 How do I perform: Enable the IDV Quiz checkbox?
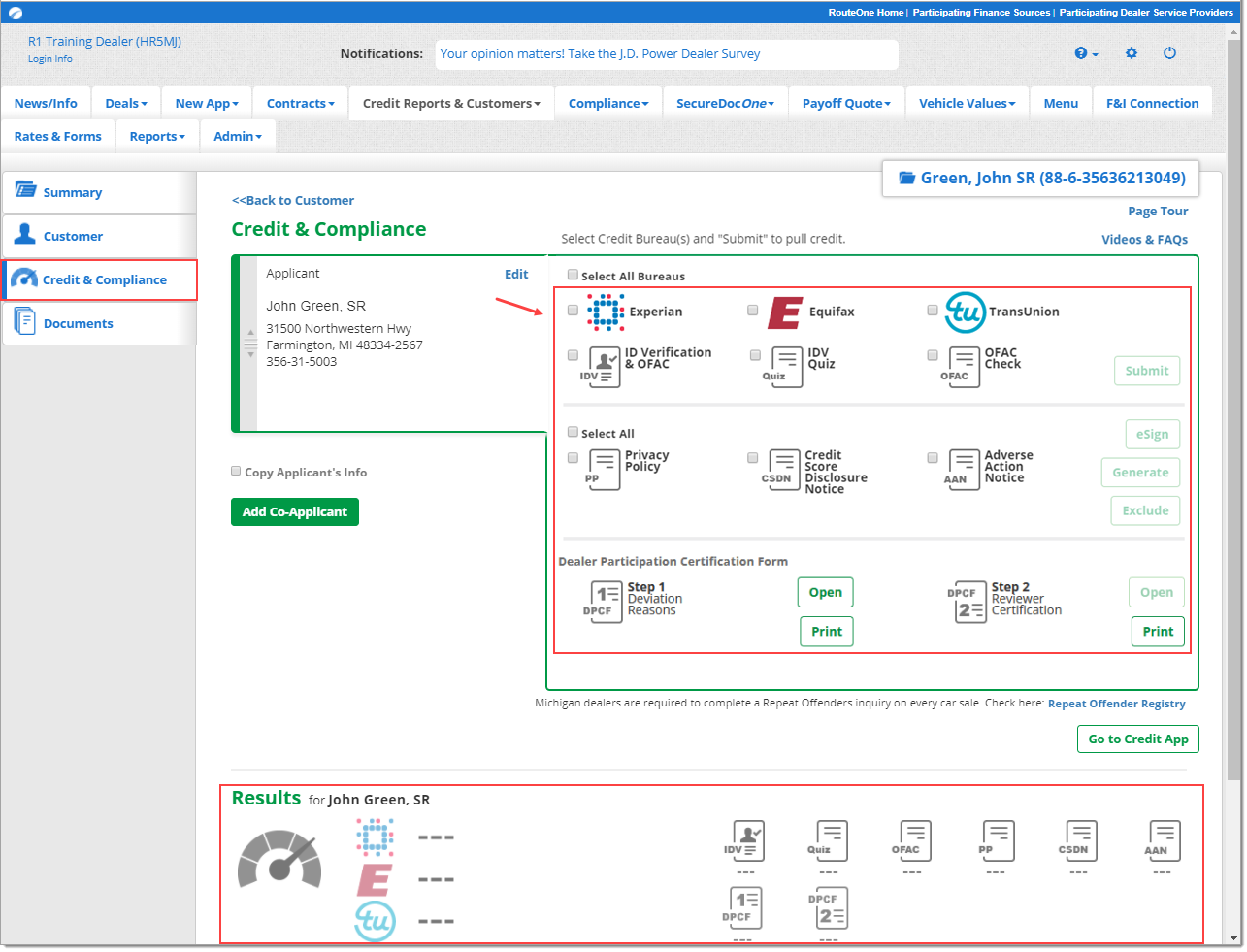(x=755, y=355)
